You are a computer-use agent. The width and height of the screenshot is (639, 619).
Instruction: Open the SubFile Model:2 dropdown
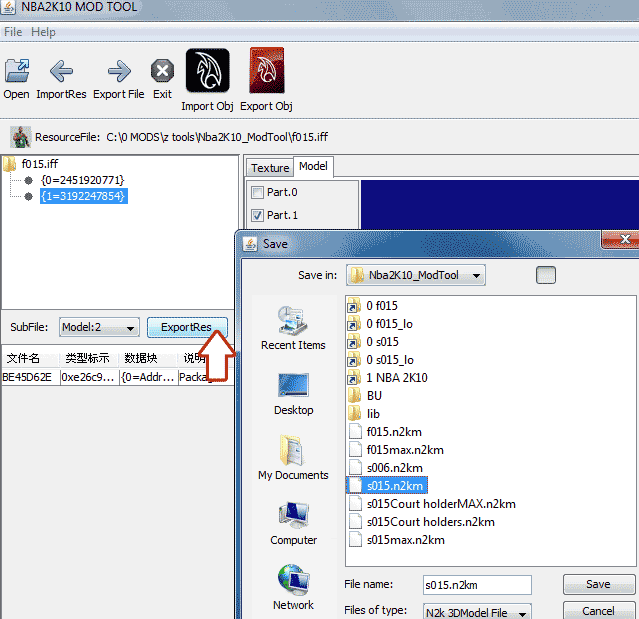pos(99,327)
